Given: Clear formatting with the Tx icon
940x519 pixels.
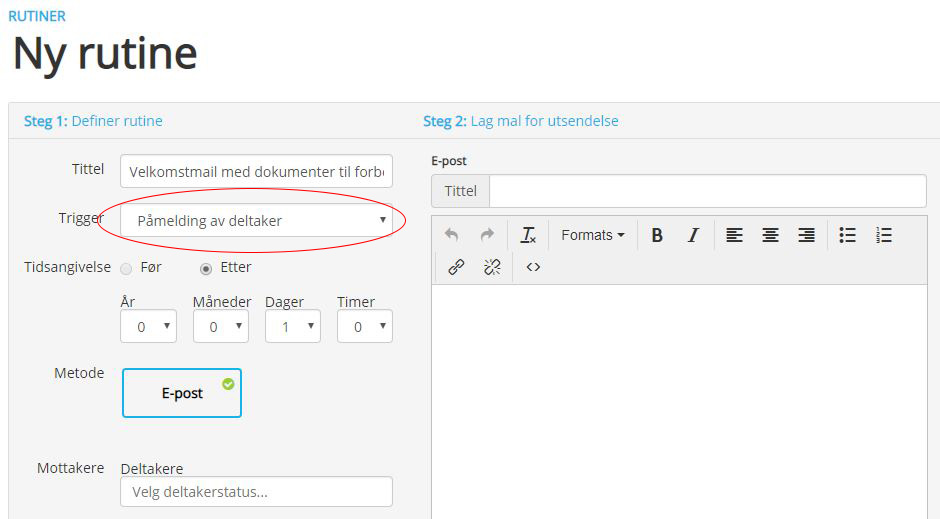Looking at the screenshot, I should (528, 235).
